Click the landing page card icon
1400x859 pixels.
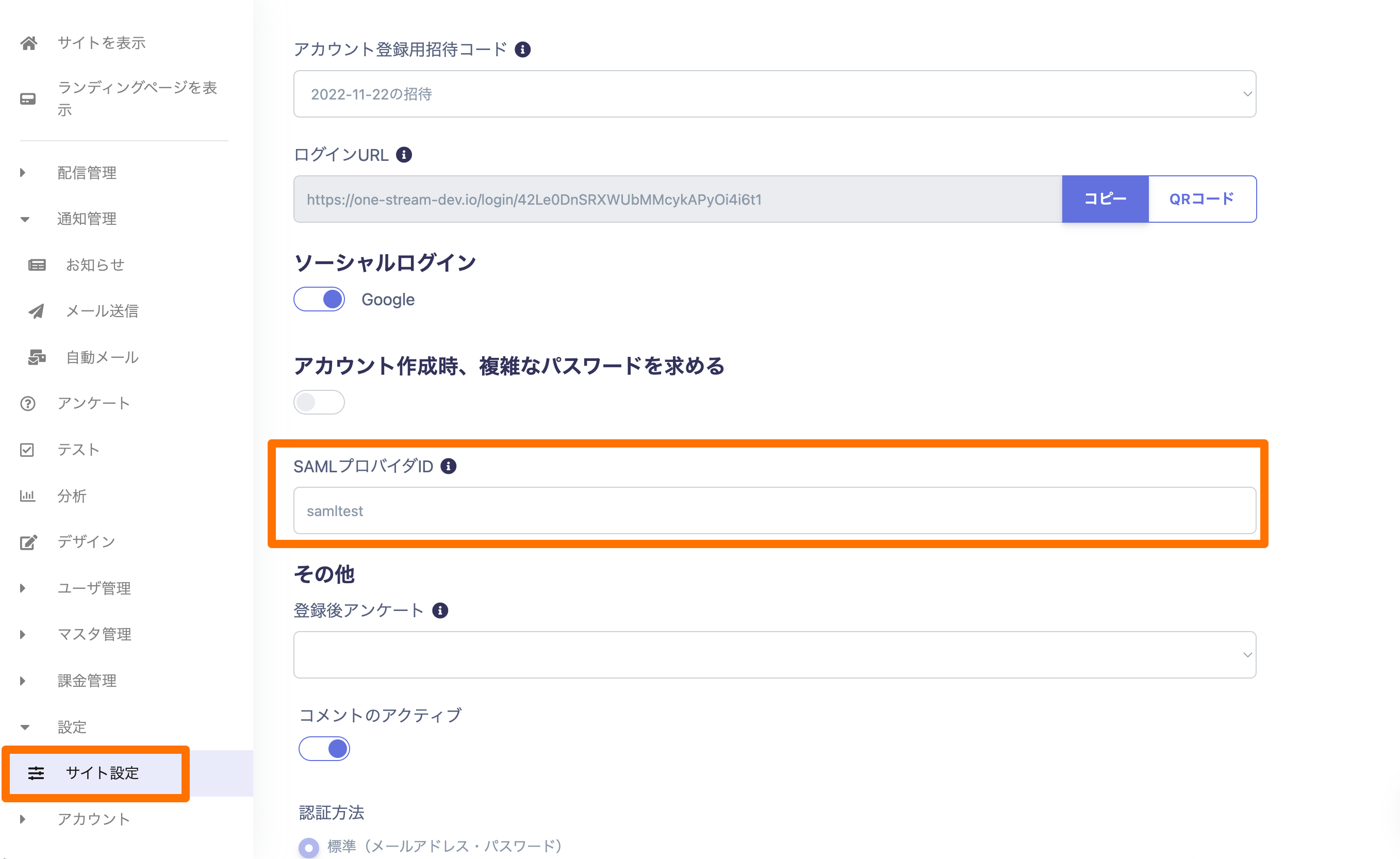pyautogui.click(x=28, y=99)
